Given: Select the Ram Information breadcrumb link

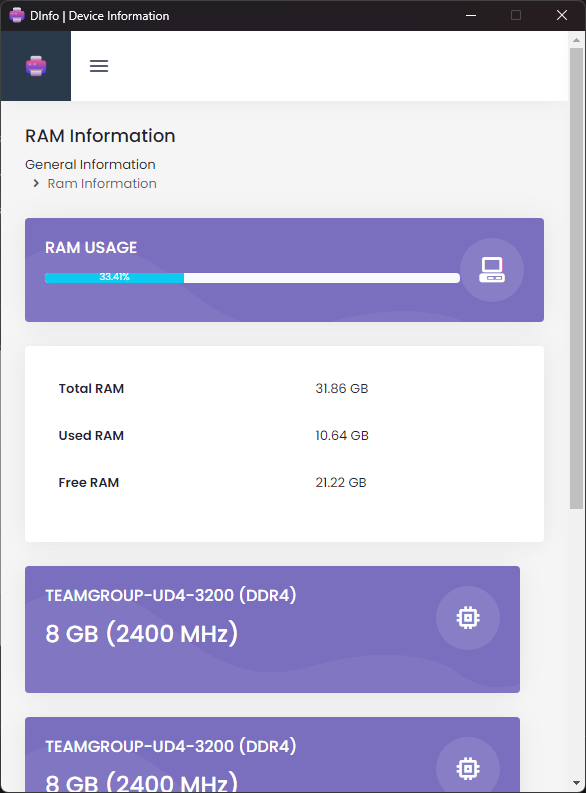Looking at the screenshot, I should click(102, 184).
